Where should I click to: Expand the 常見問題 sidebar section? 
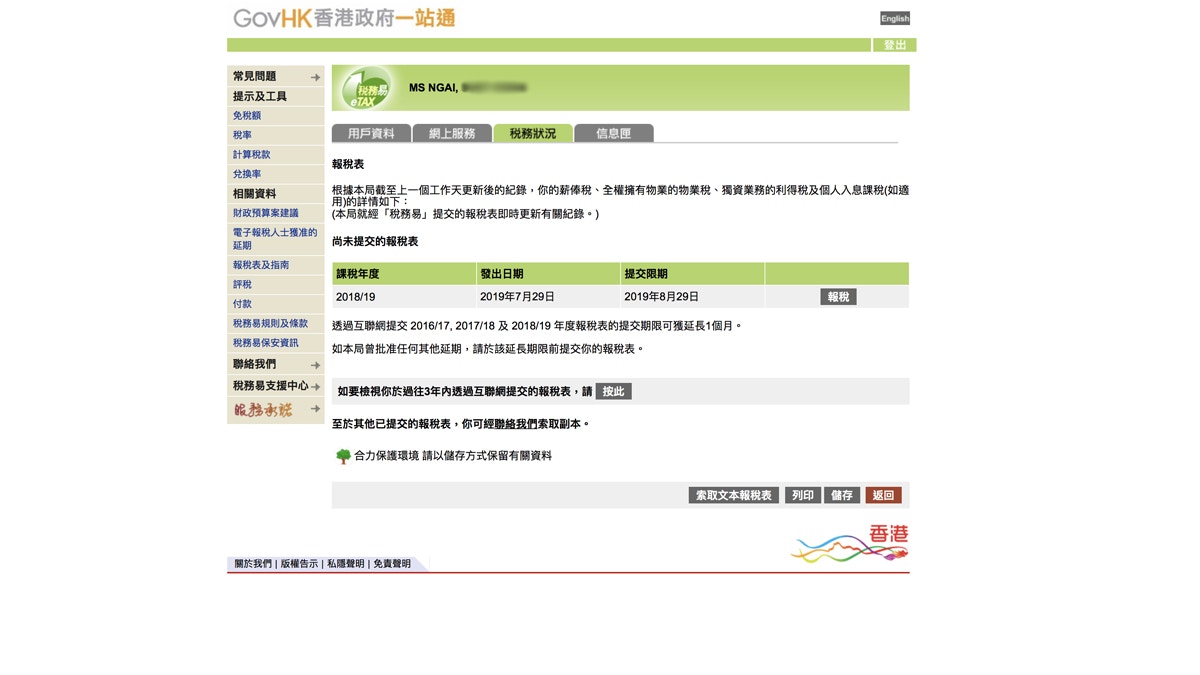click(x=254, y=75)
